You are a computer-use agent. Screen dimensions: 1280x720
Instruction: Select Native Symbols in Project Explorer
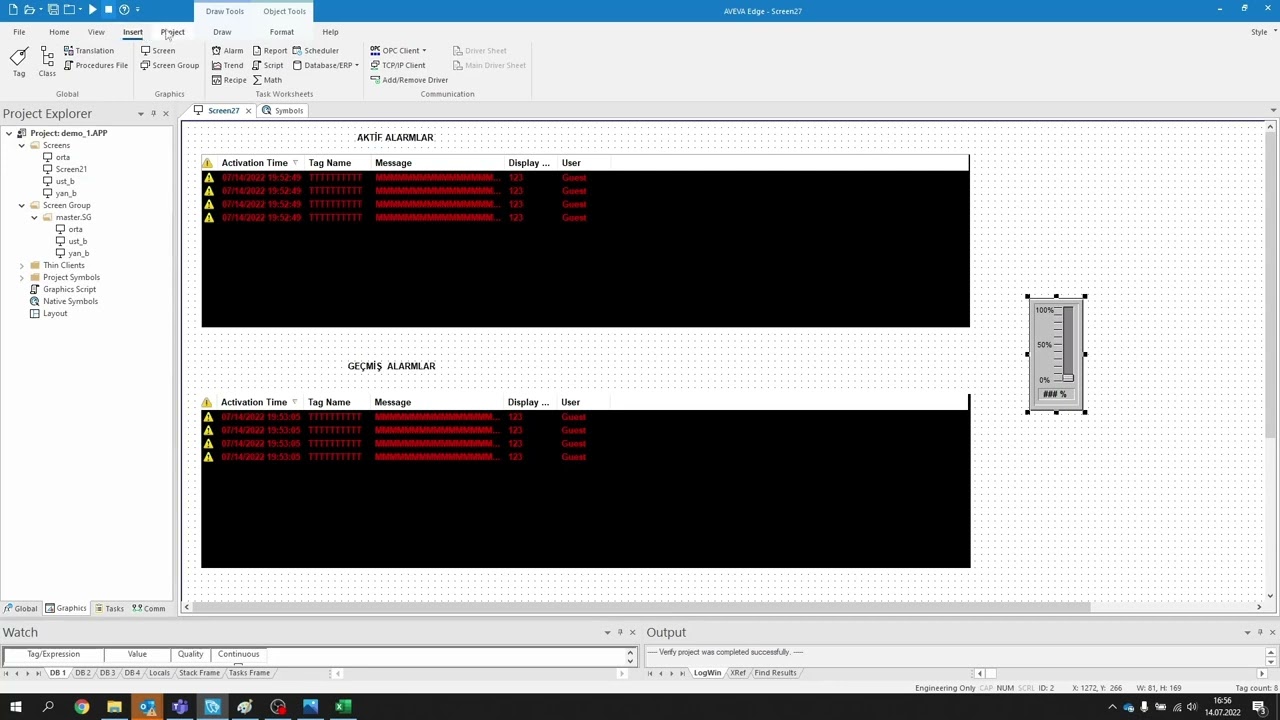click(x=70, y=301)
